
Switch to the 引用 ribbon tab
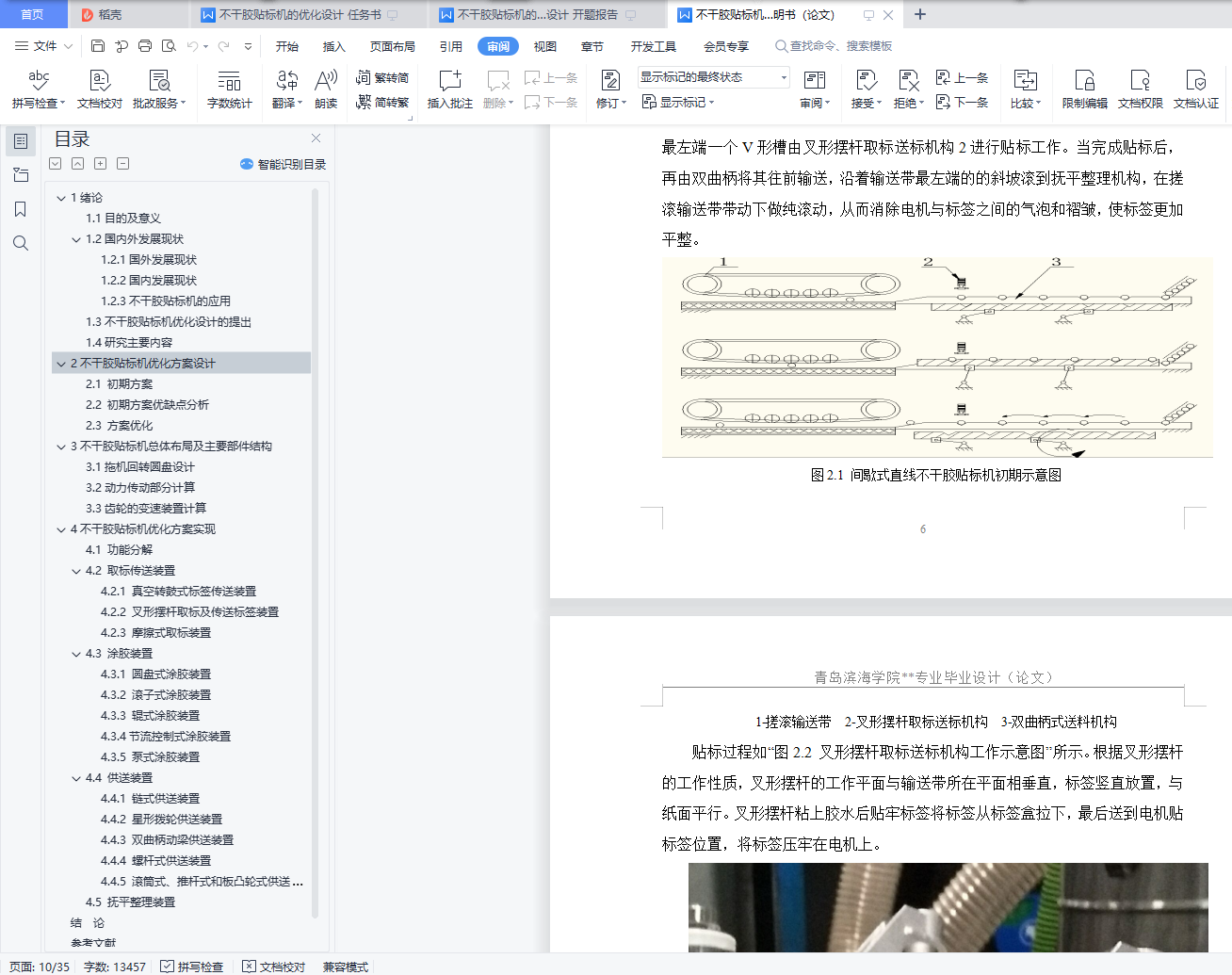(451, 46)
